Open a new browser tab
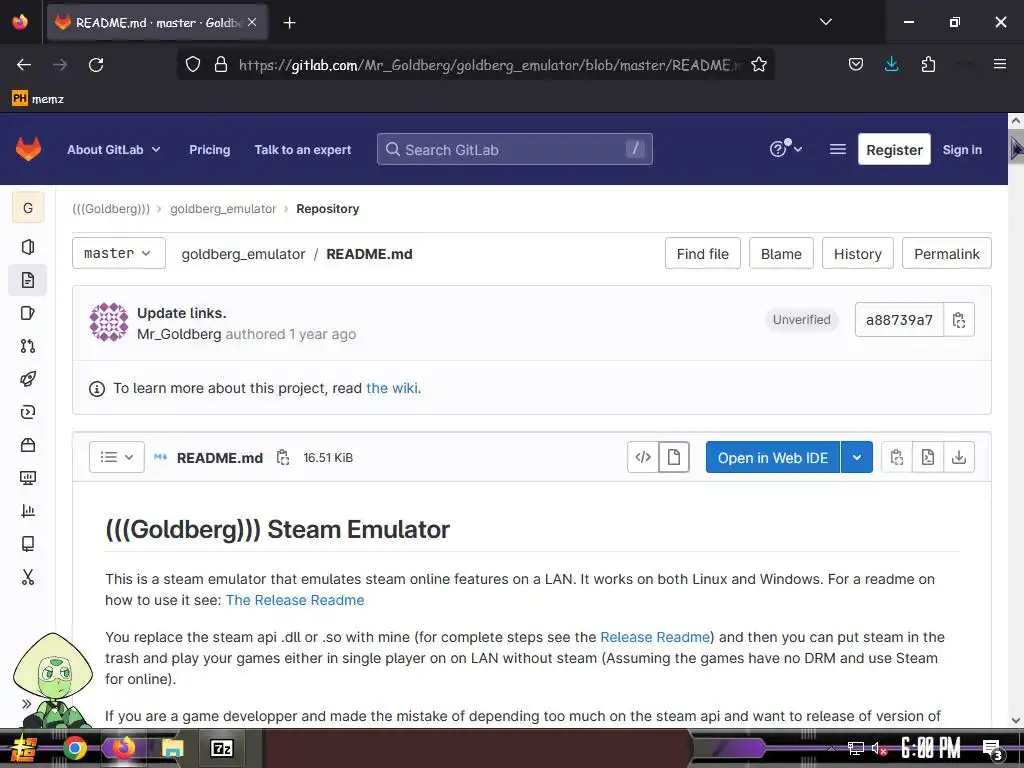 [x=289, y=23]
